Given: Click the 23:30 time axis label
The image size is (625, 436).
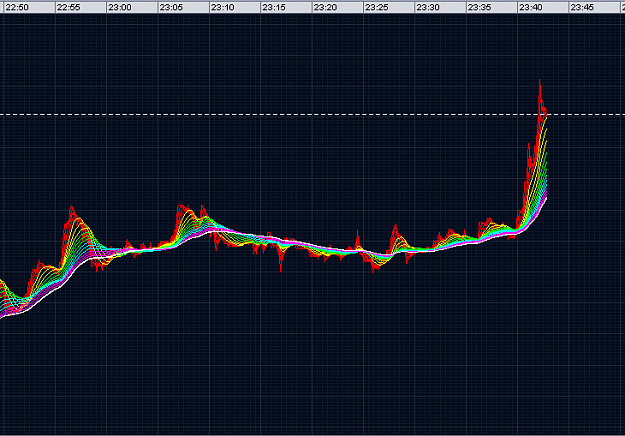Looking at the screenshot, I should point(428,8).
